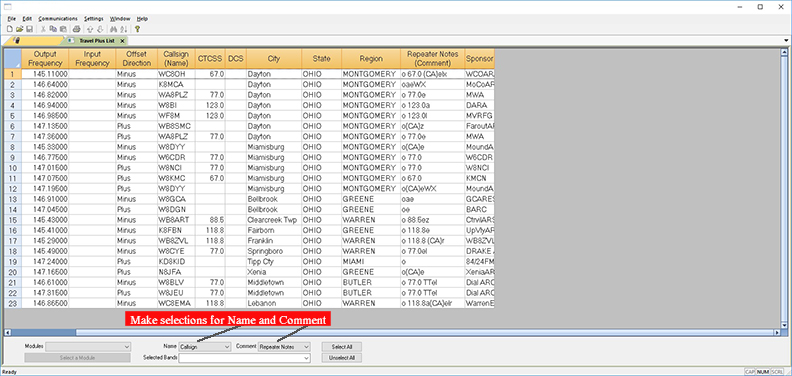Open the Settings menu

pos(93,19)
